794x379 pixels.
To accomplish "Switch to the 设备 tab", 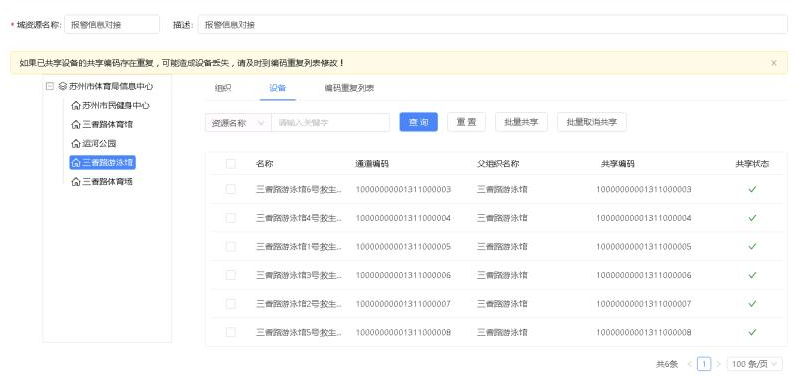I will (278, 88).
